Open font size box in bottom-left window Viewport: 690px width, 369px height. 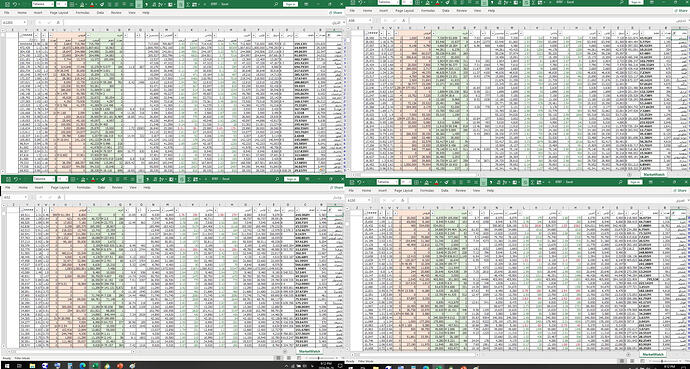click(x=62, y=179)
